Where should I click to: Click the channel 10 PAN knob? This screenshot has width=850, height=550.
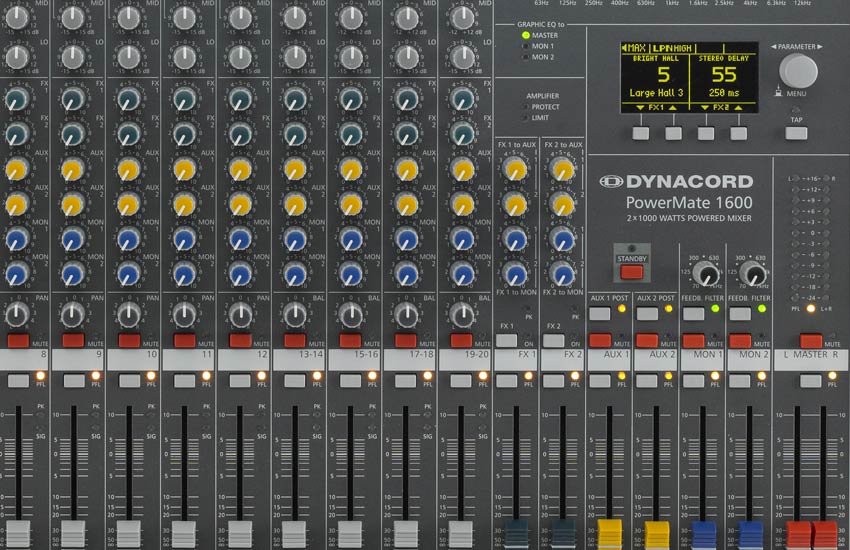(x=127, y=315)
